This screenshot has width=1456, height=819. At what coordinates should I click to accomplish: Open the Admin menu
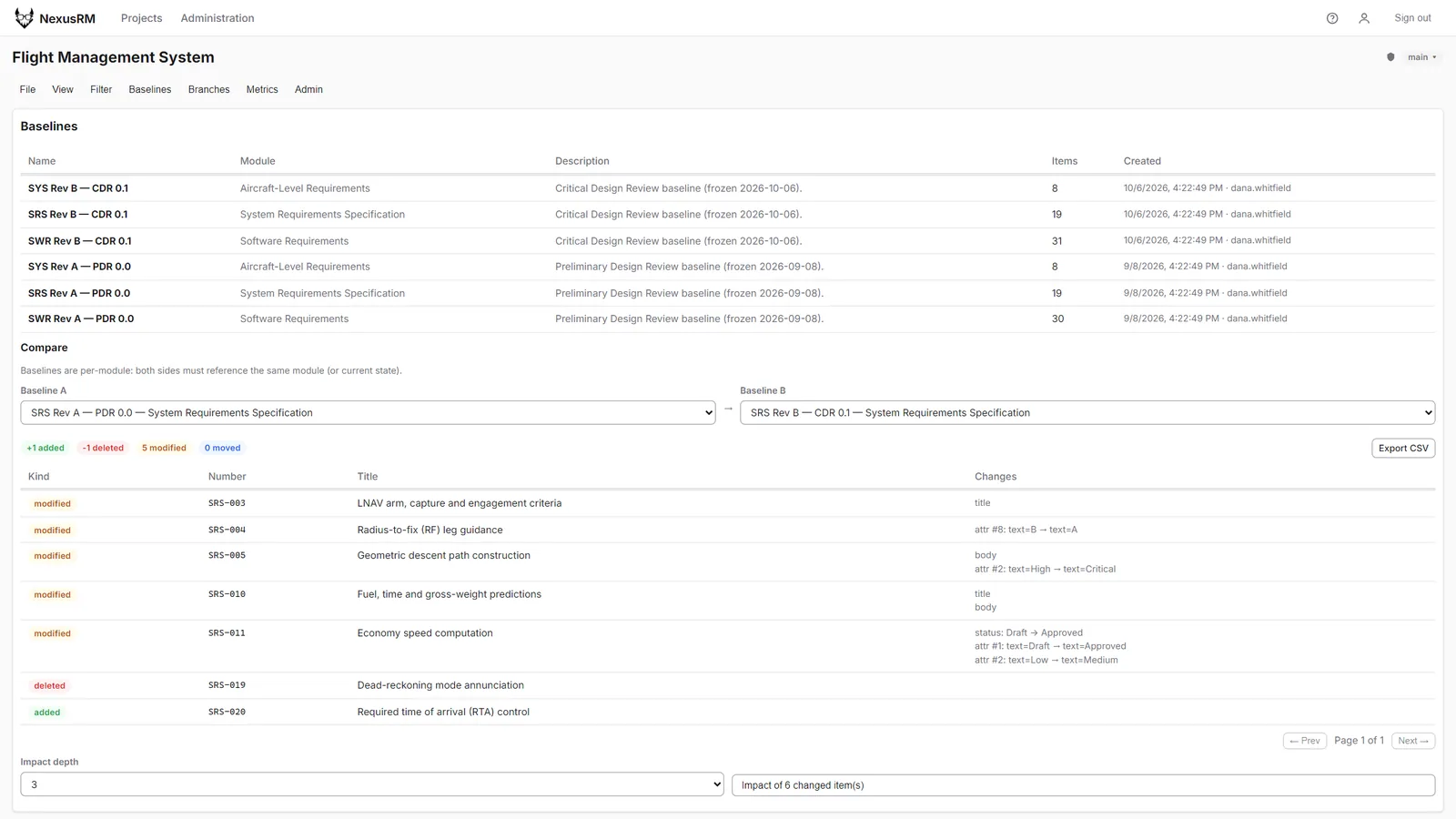(308, 89)
